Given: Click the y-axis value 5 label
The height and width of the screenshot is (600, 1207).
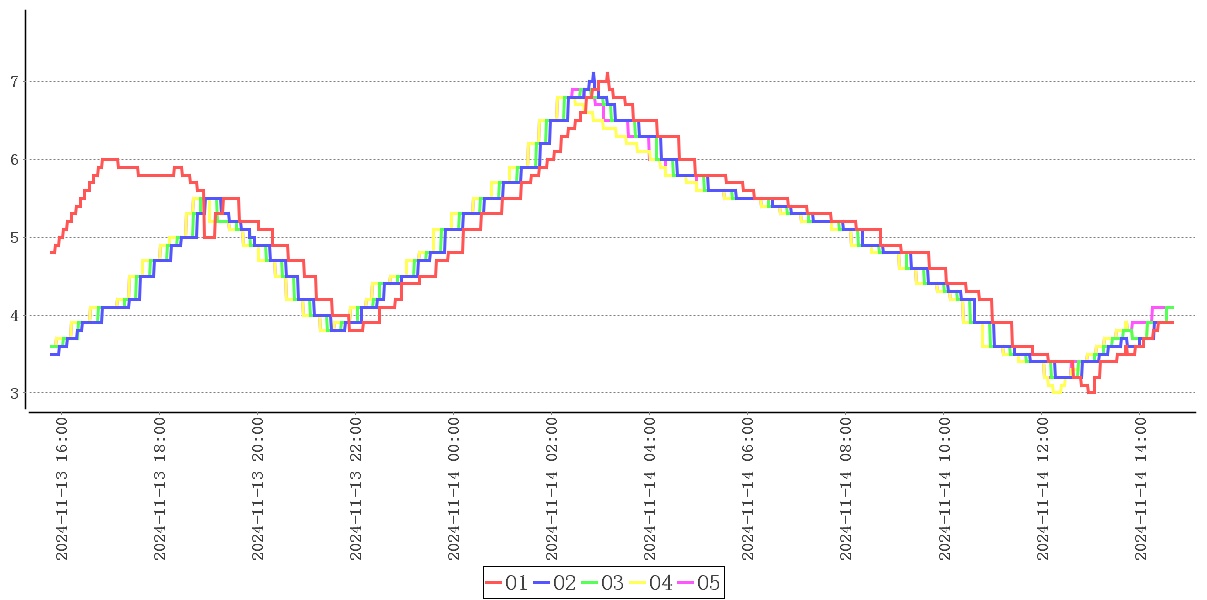Looking at the screenshot, I should tap(14, 238).
